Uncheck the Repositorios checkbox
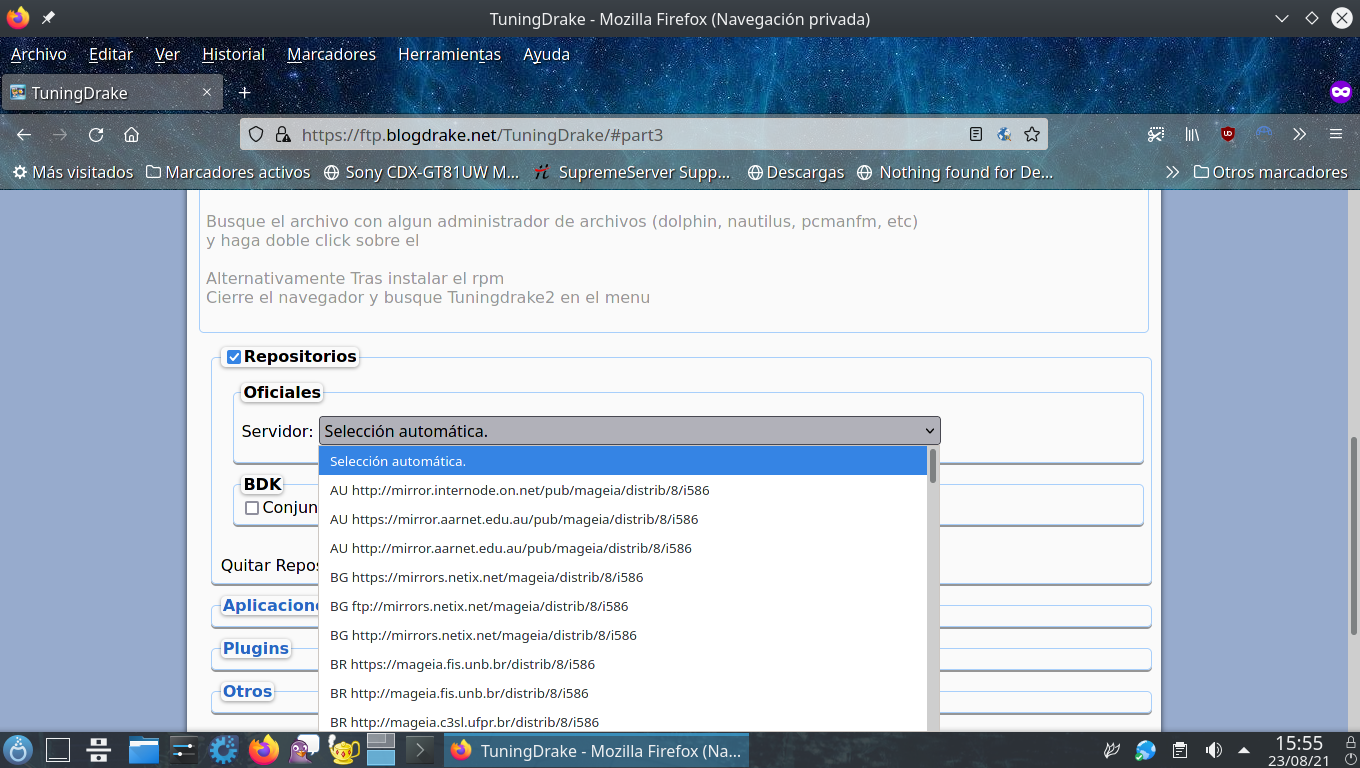1360x768 pixels. click(x=234, y=357)
